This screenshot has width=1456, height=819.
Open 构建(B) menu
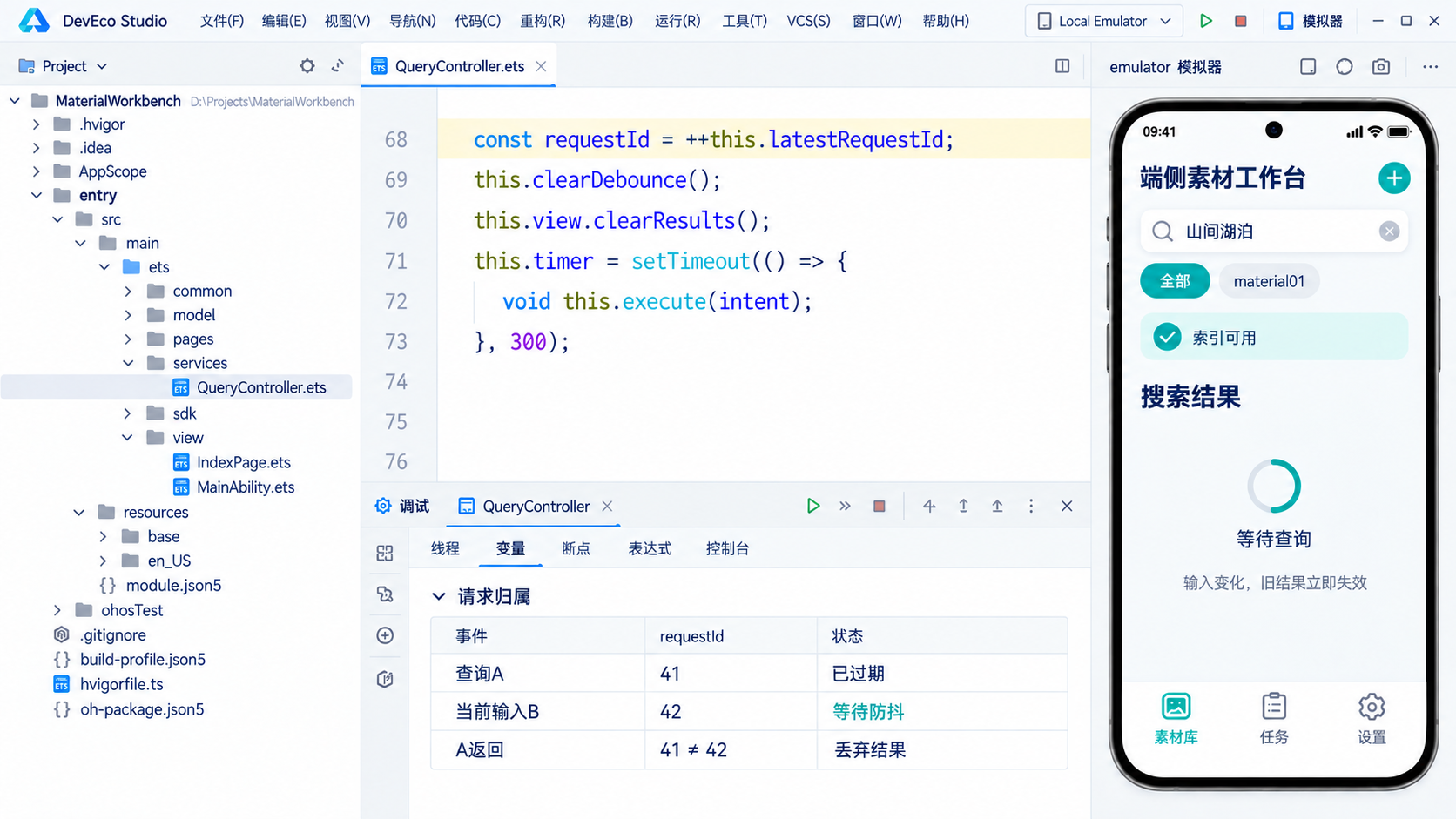pos(610,21)
